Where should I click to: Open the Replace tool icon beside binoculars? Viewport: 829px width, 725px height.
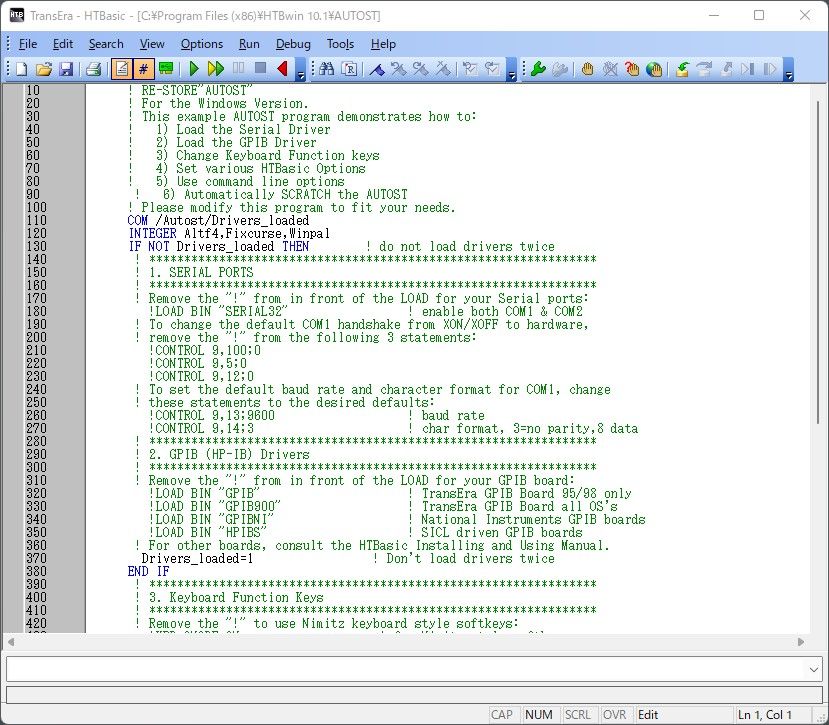[349, 69]
